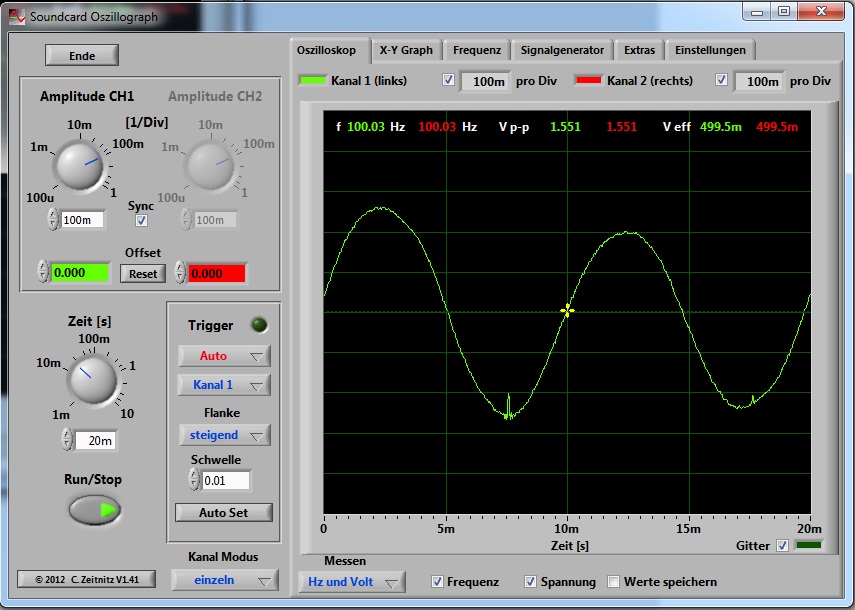855x610 pixels.
Task: Click the green 100.03 Hz frequency reading
Action: click(x=366, y=127)
